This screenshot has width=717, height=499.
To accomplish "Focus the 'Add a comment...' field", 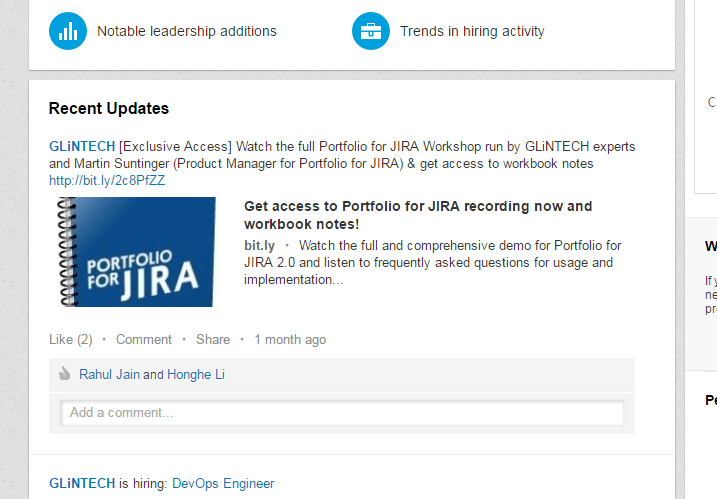I will pos(342,413).
